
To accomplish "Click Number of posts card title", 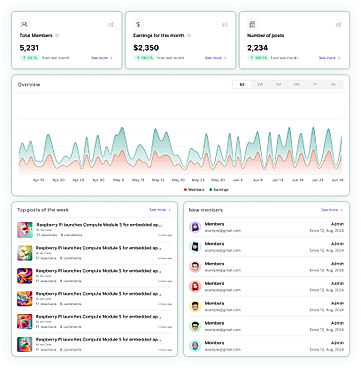I will click(266, 35).
